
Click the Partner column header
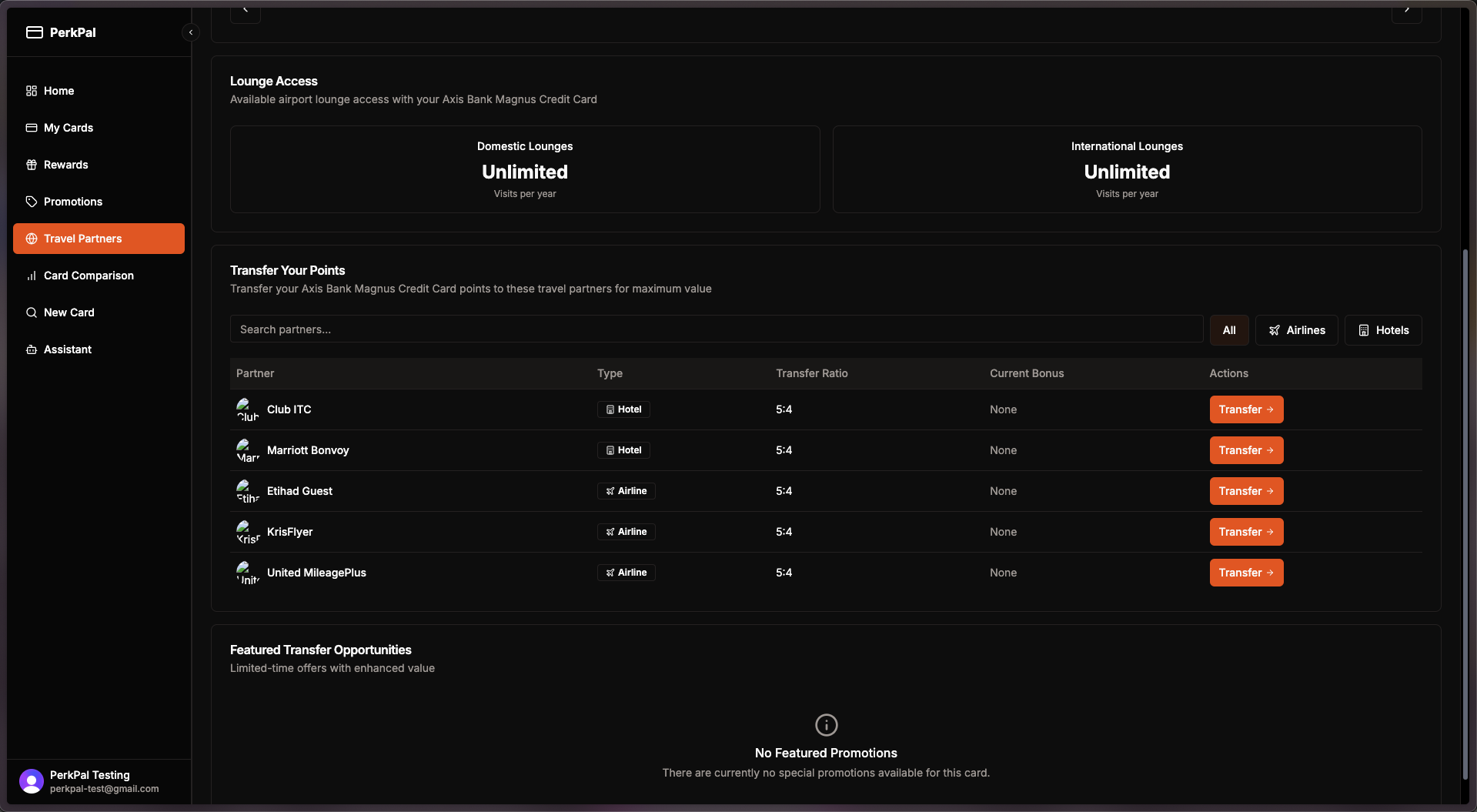click(256, 373)
